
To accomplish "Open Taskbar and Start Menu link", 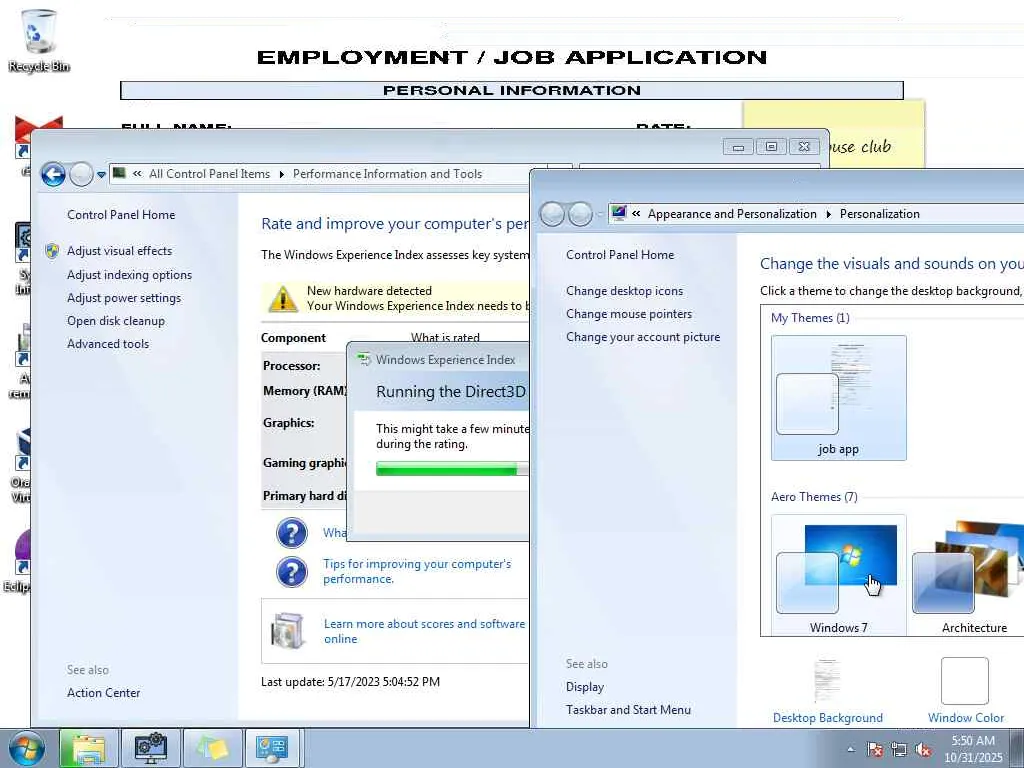I will (628, 710).
